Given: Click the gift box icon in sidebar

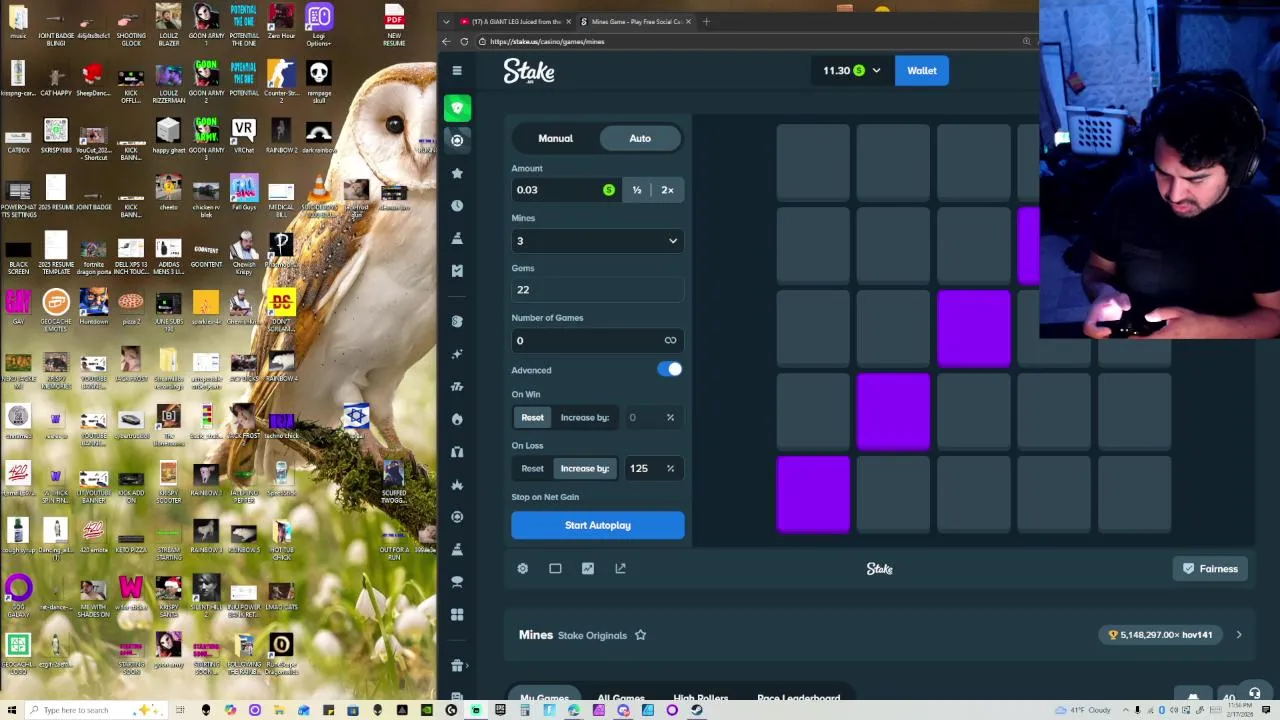Looking at the screenshot, I should tap(457, 665).
